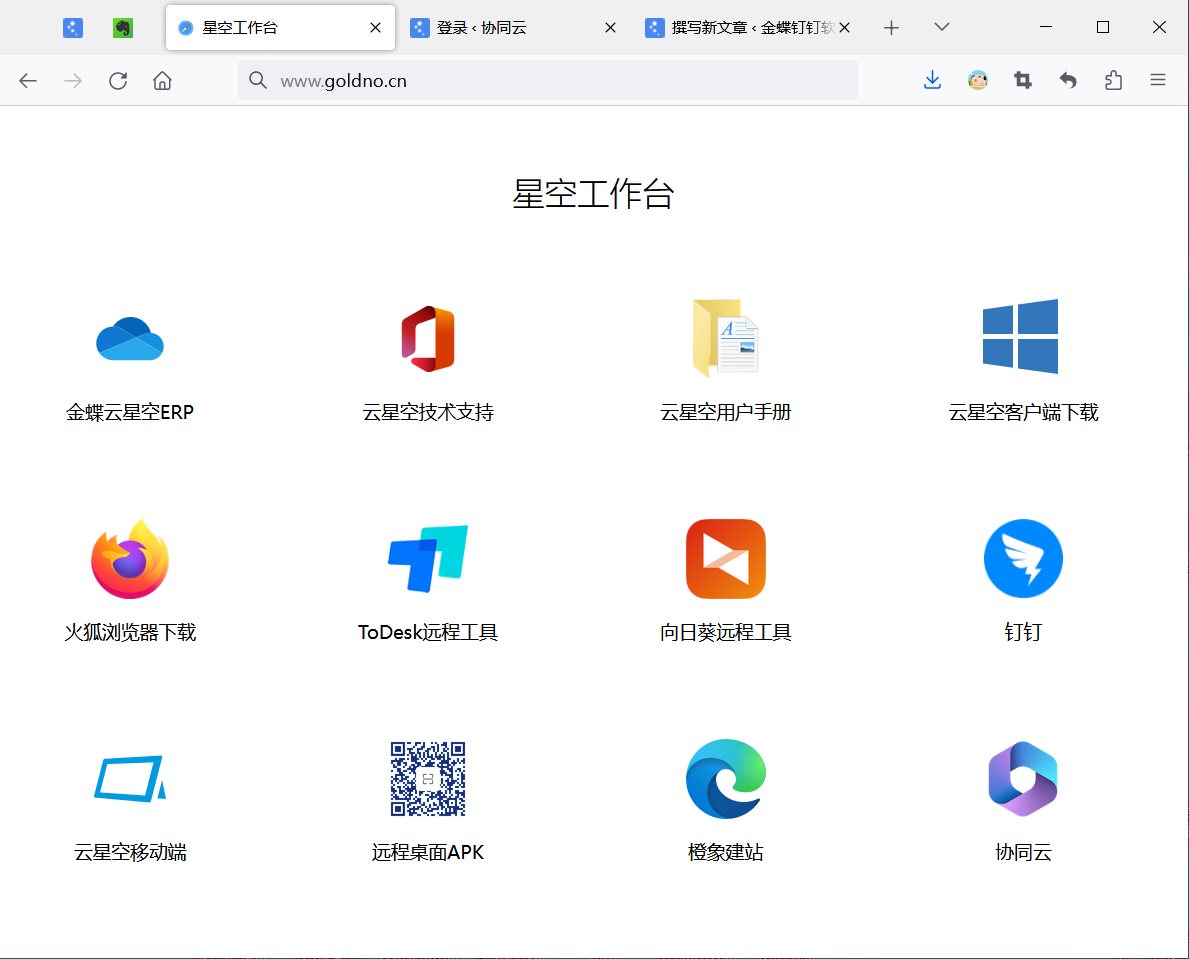Click the 向日葵远程工具 label
Viewport: 1189px width, 959px height.
726,632
